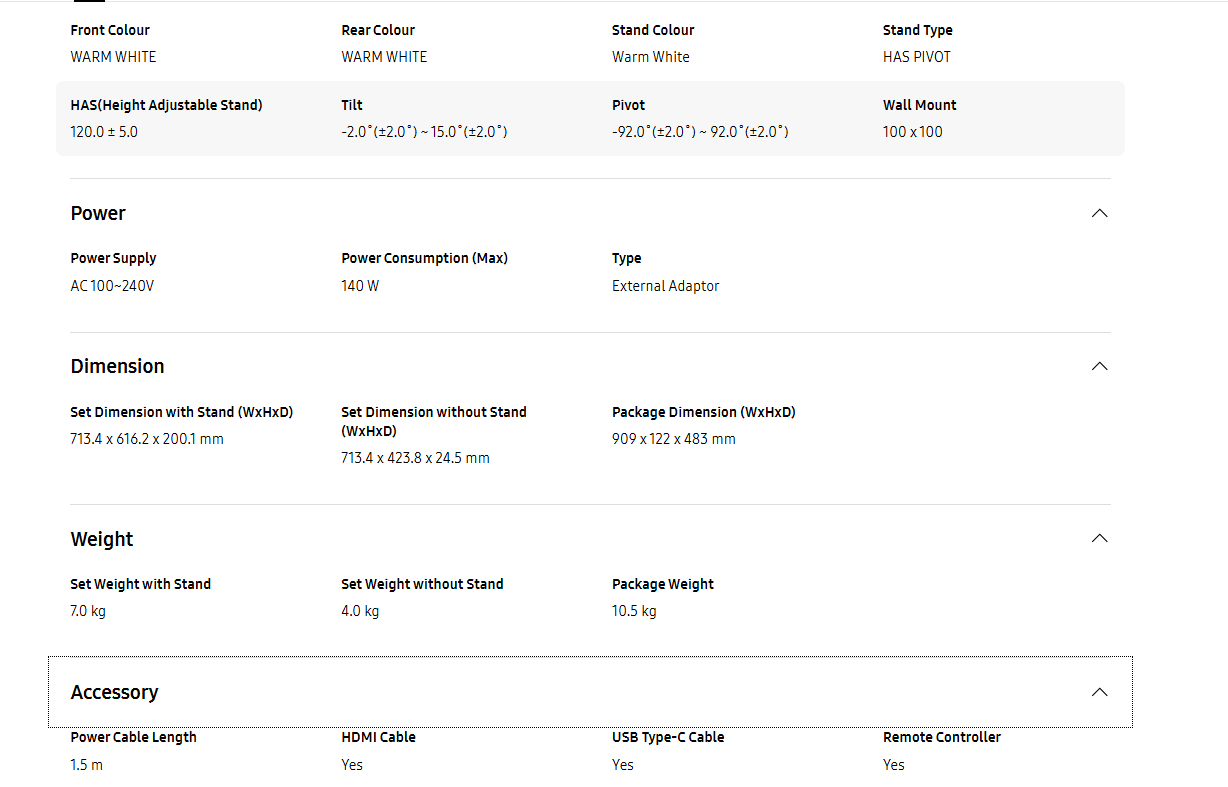Select the Power Supply label
This screenshot has width=1228, height=787.
click(113, 258)
